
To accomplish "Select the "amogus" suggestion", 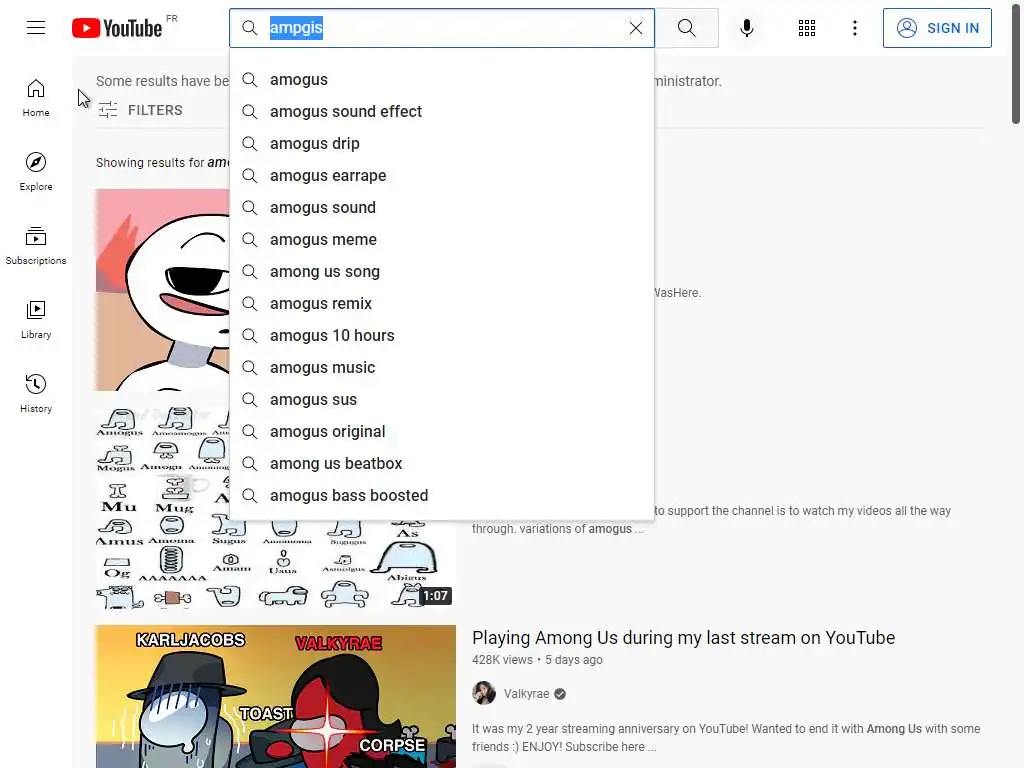I will [x=442, y=80].
